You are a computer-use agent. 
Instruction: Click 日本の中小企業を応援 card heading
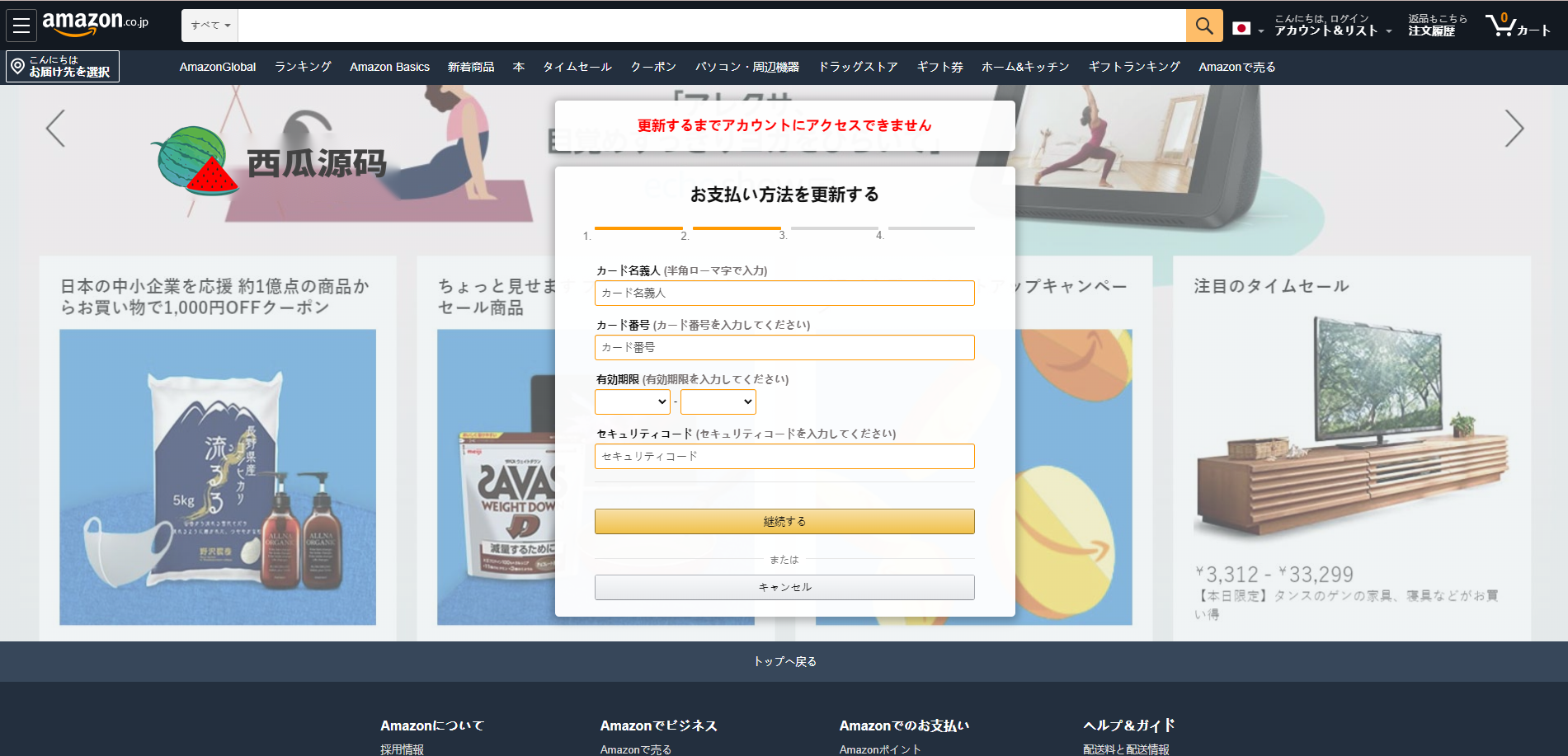pos(214,297)
